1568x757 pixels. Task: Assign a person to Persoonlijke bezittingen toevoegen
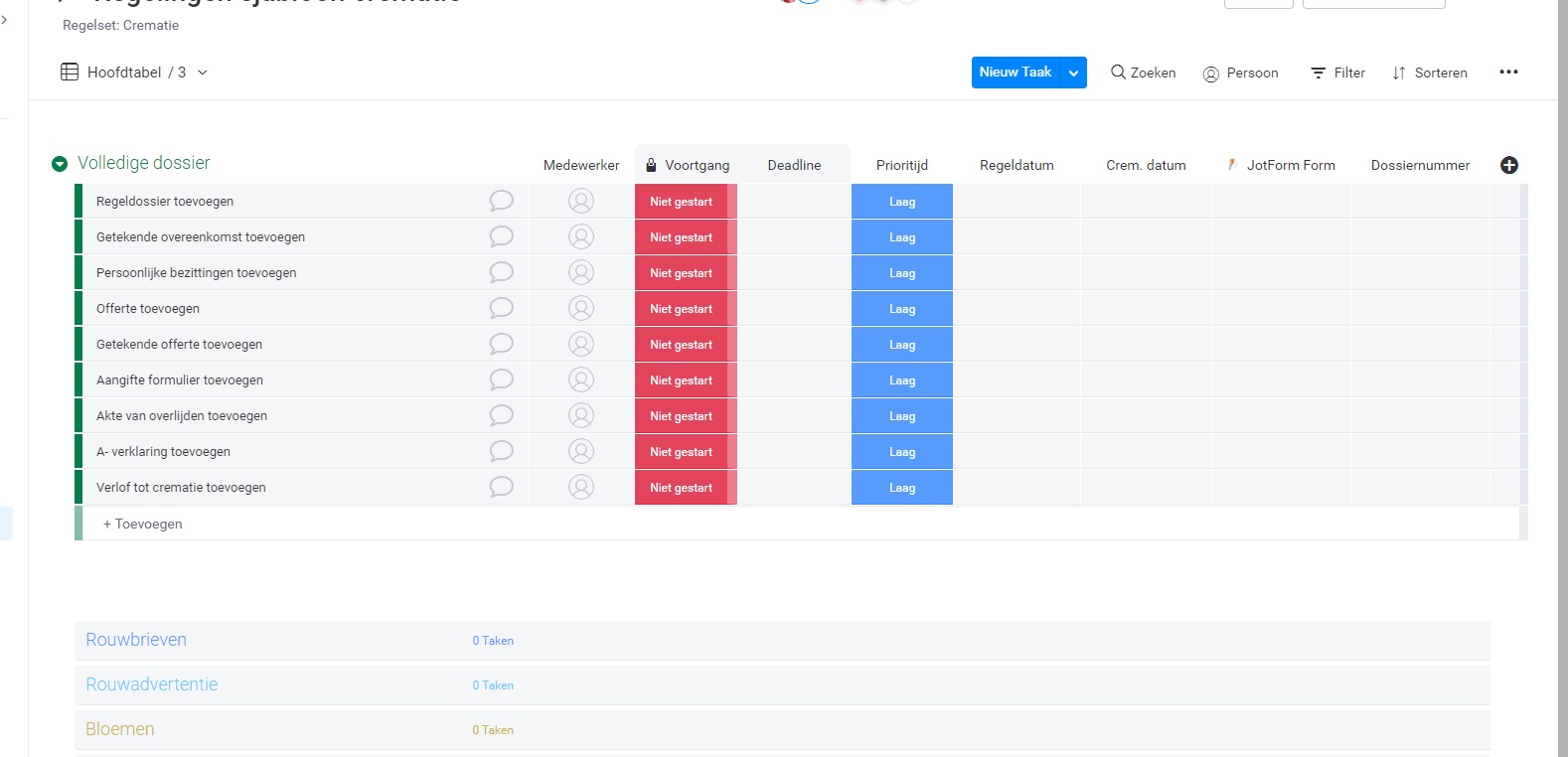(581, 272)
